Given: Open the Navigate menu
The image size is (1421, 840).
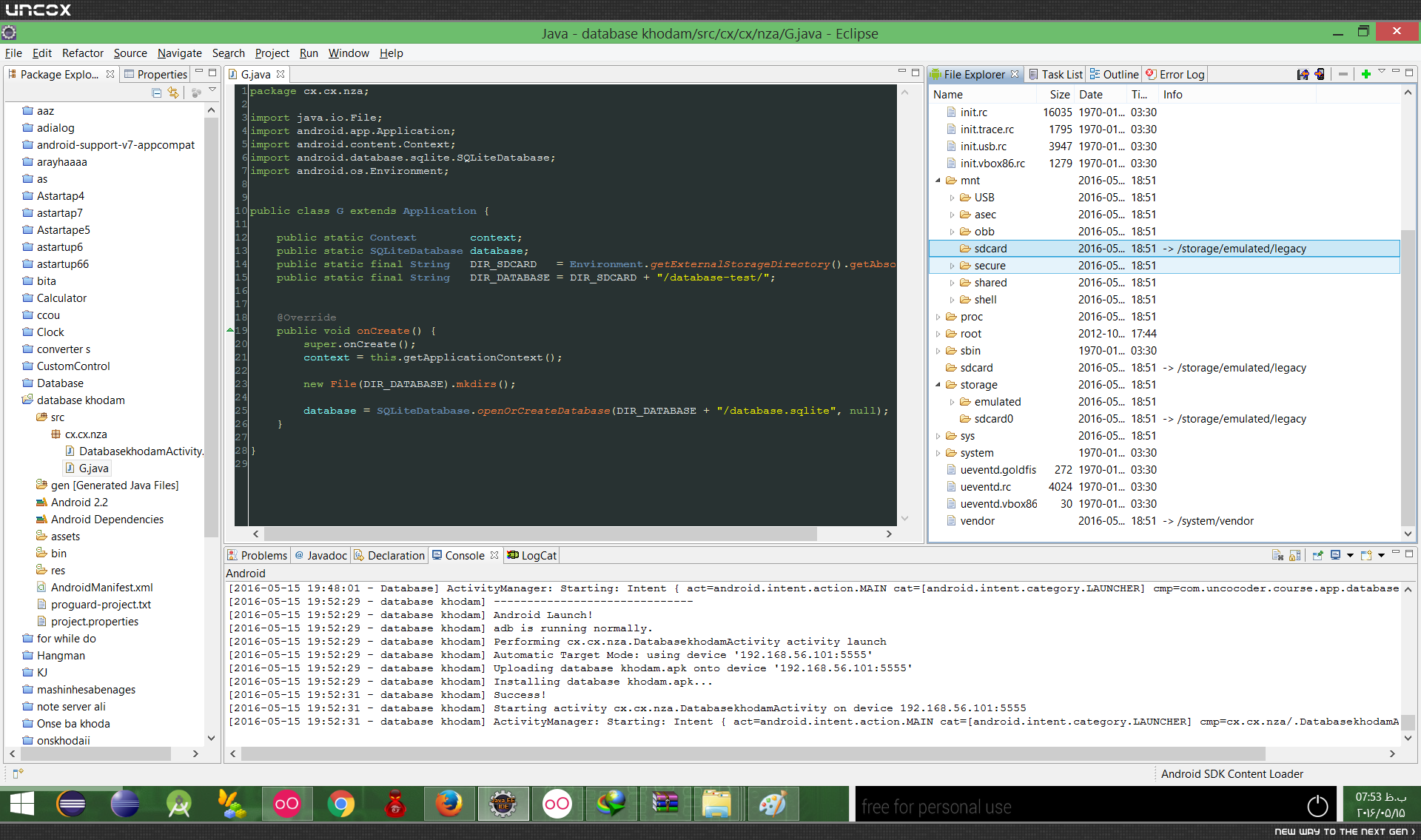Looking at the screenshot, I should tap(180, 53).
